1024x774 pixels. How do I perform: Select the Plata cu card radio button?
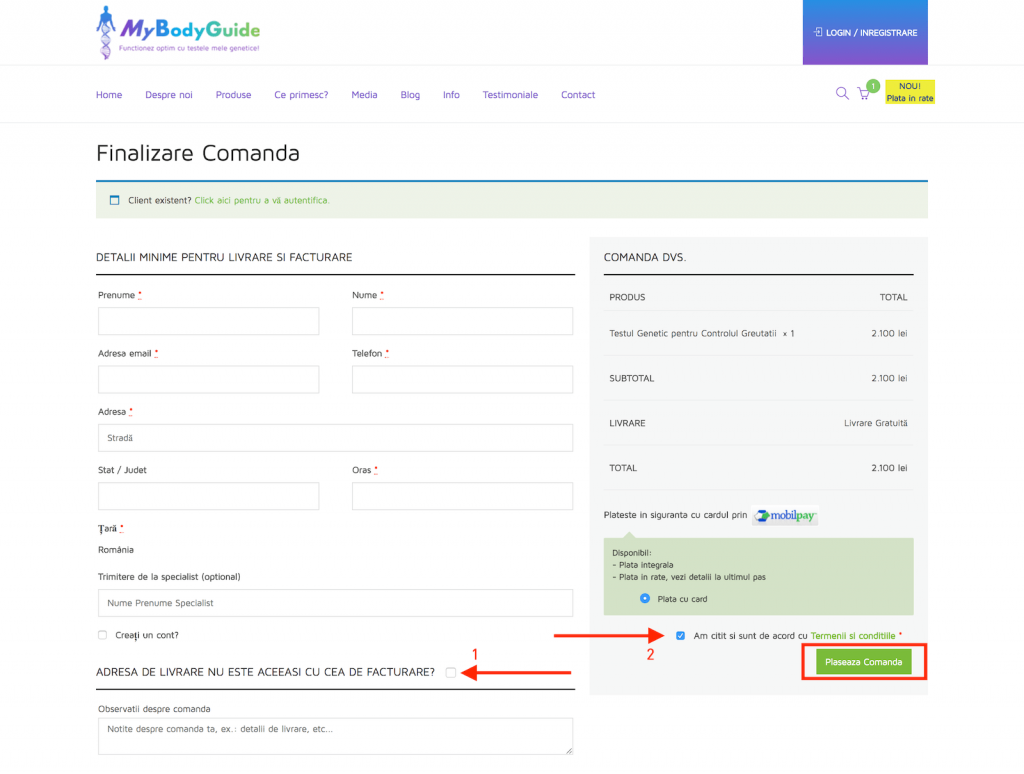pyautogui.click(x=645, y=599)
